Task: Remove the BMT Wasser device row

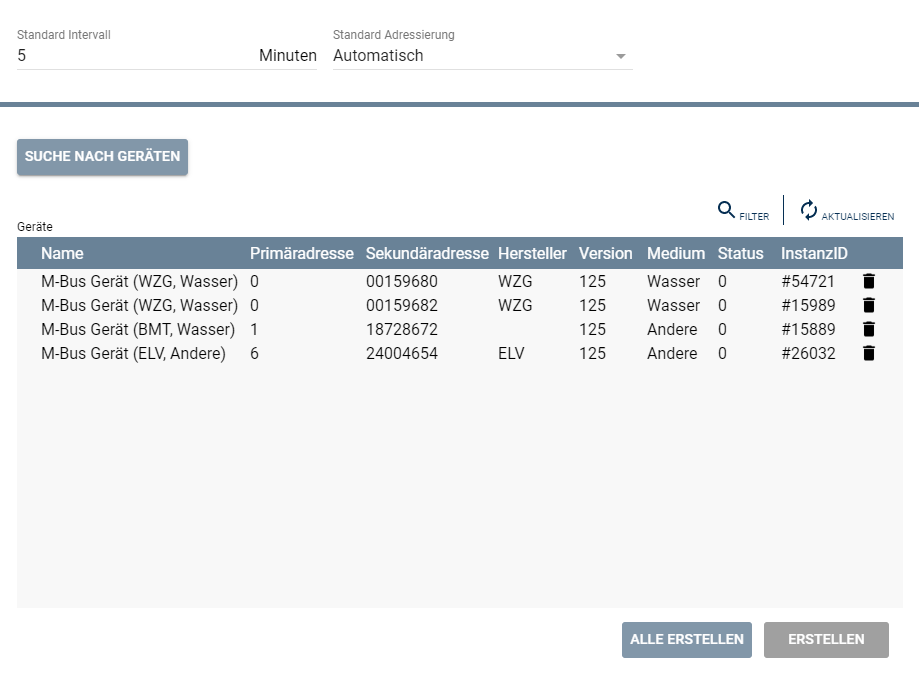Action: [868, 330]
